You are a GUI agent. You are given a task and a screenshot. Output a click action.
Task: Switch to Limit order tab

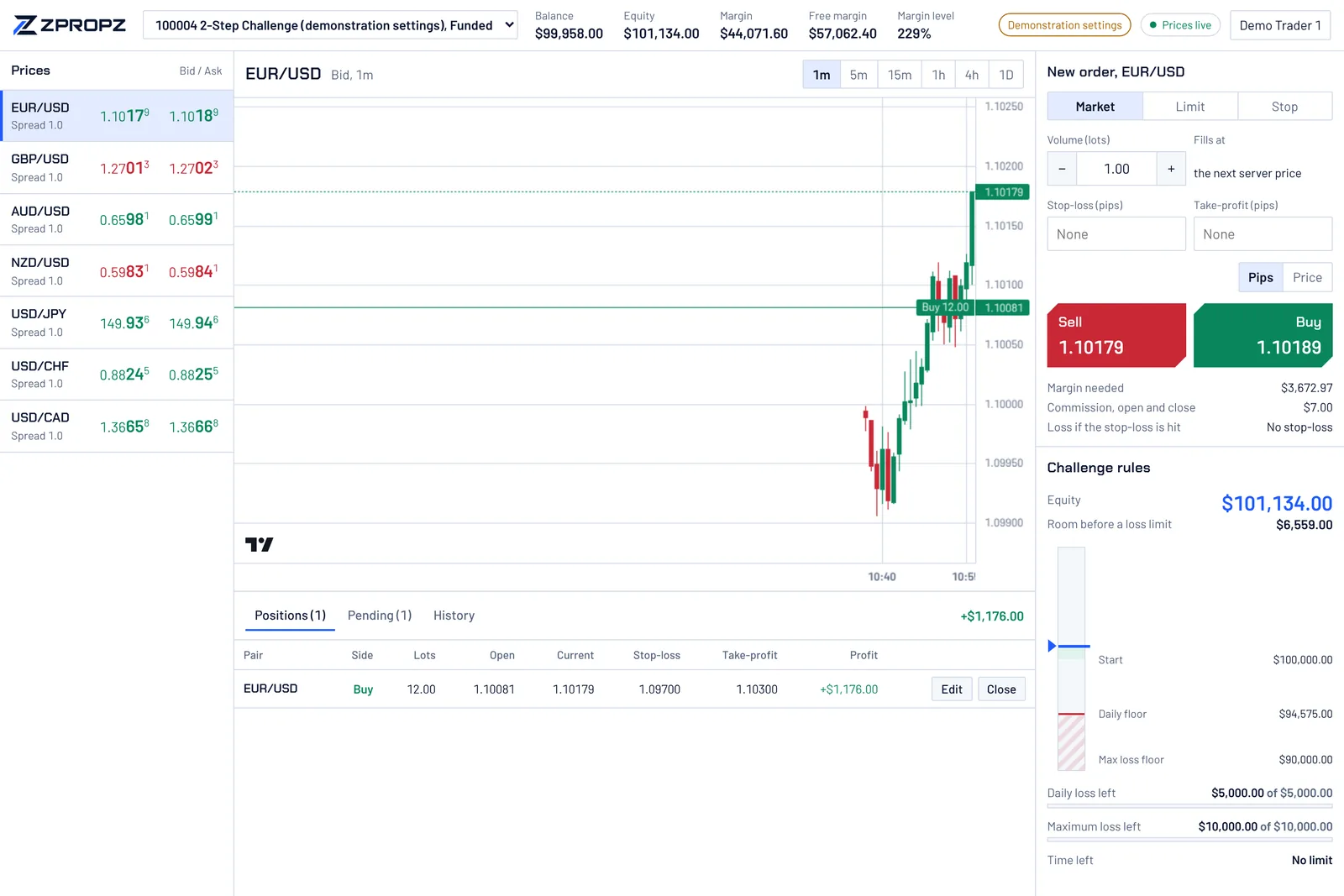[1189, 107]
